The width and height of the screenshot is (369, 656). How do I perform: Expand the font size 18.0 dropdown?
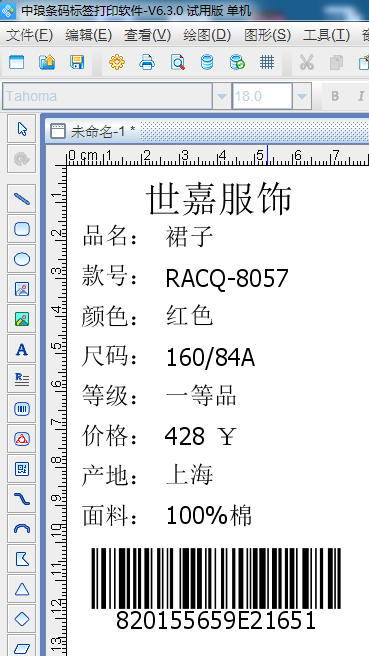(x=302, y=96)
